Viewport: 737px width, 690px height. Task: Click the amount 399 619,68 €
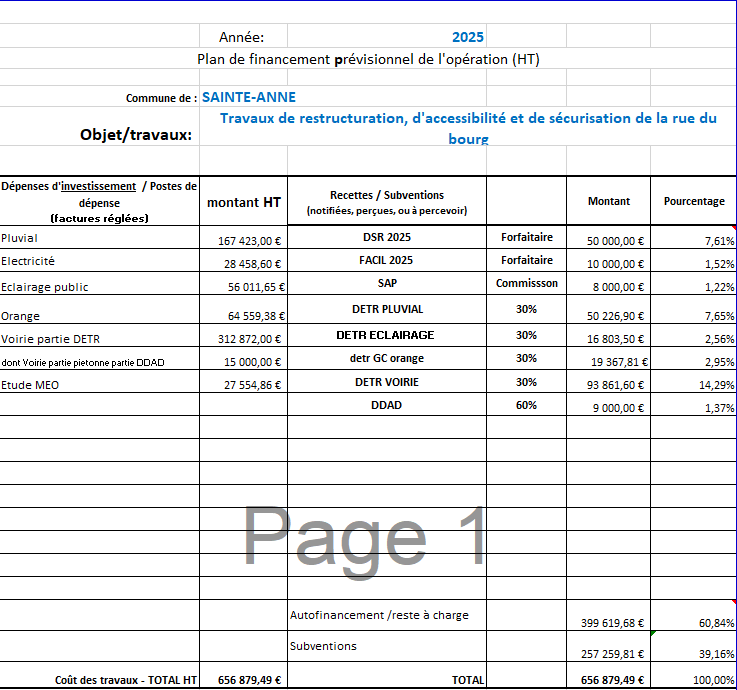pyautogui.click(x=612, y=623)
